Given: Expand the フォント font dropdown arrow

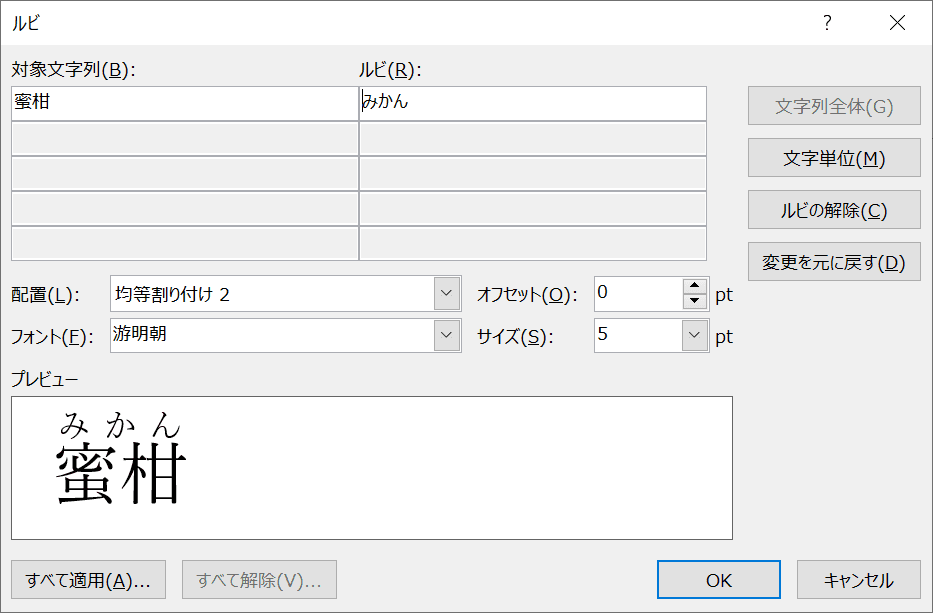Looking at the screenshot, I should tap(447, 335).
